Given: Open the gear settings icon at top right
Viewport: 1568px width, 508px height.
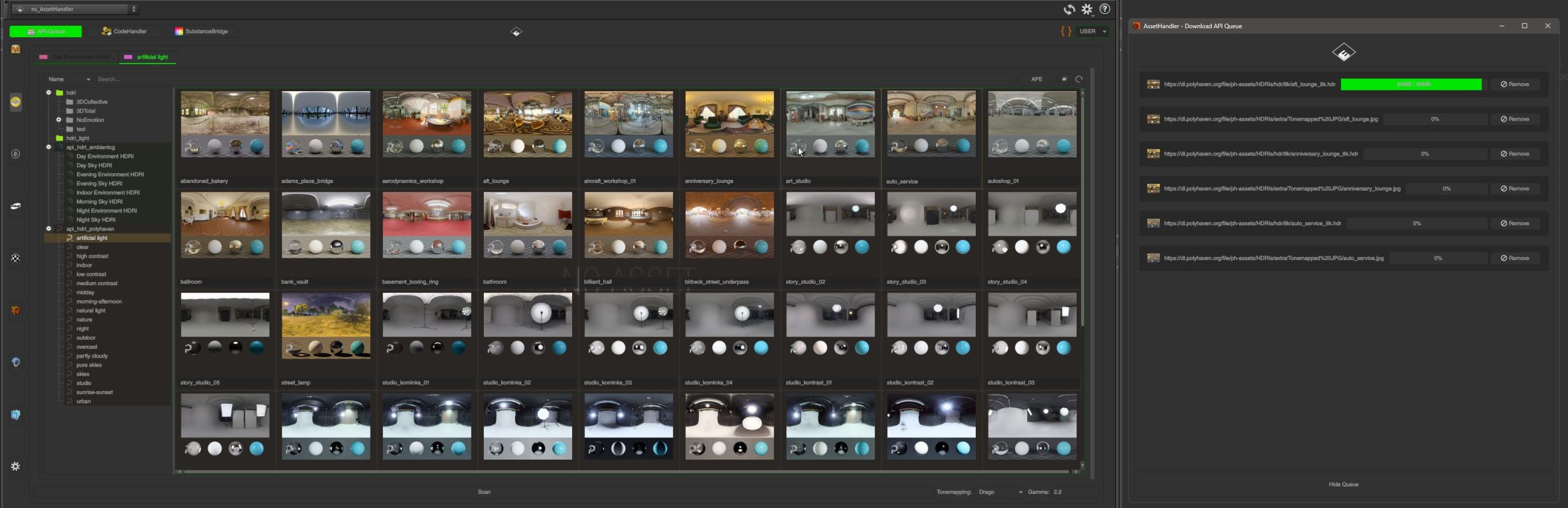Looking at the screenshot, I should pyautogui.click(x=1087, y=9).
